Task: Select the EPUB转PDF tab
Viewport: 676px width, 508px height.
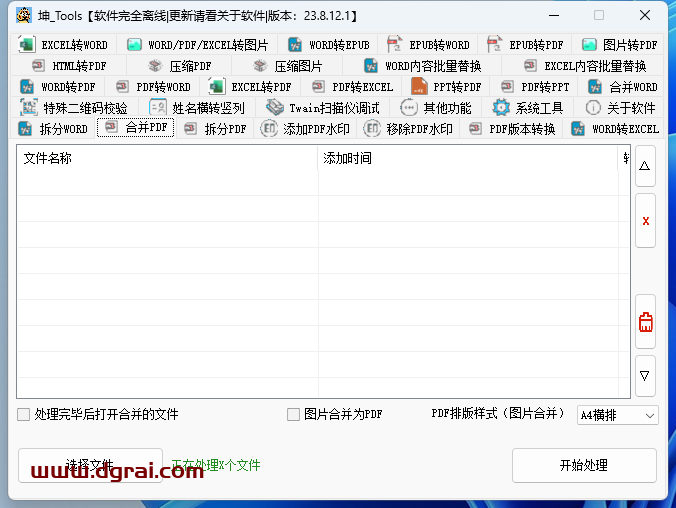Action: [525, 45]
